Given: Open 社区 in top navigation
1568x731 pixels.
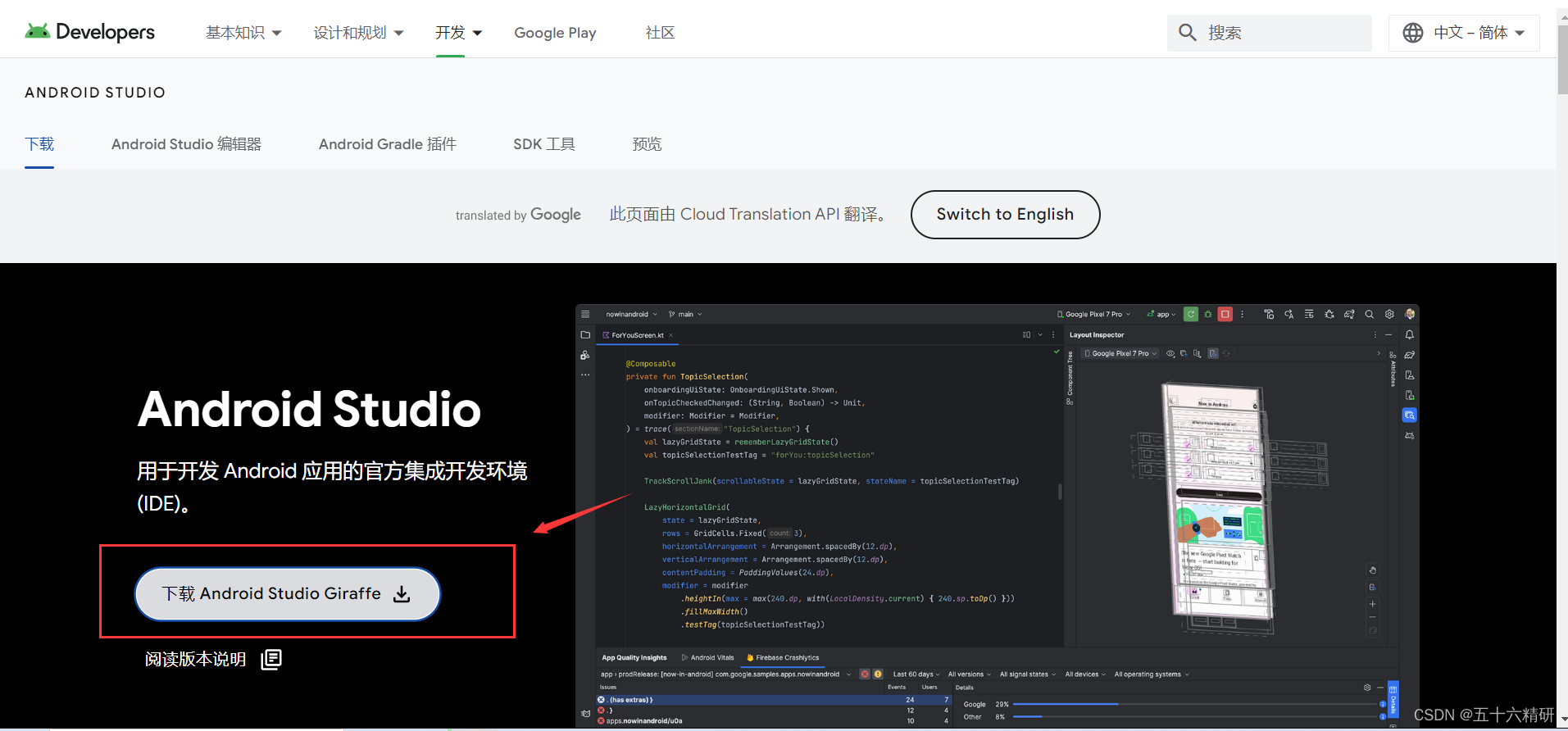Looking at the screenshot, I should point(660,33).
